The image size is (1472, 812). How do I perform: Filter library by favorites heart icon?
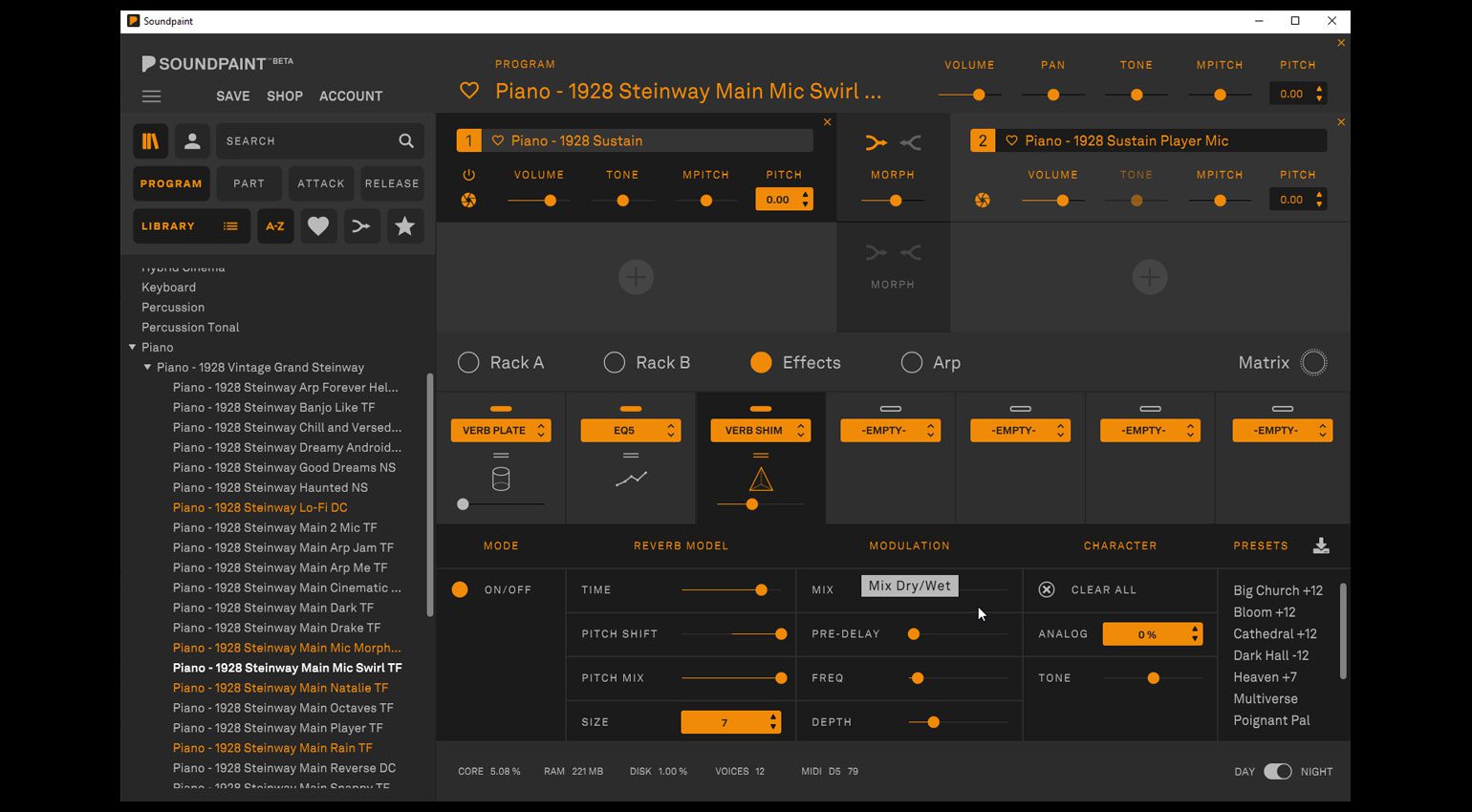coord(318,226)
